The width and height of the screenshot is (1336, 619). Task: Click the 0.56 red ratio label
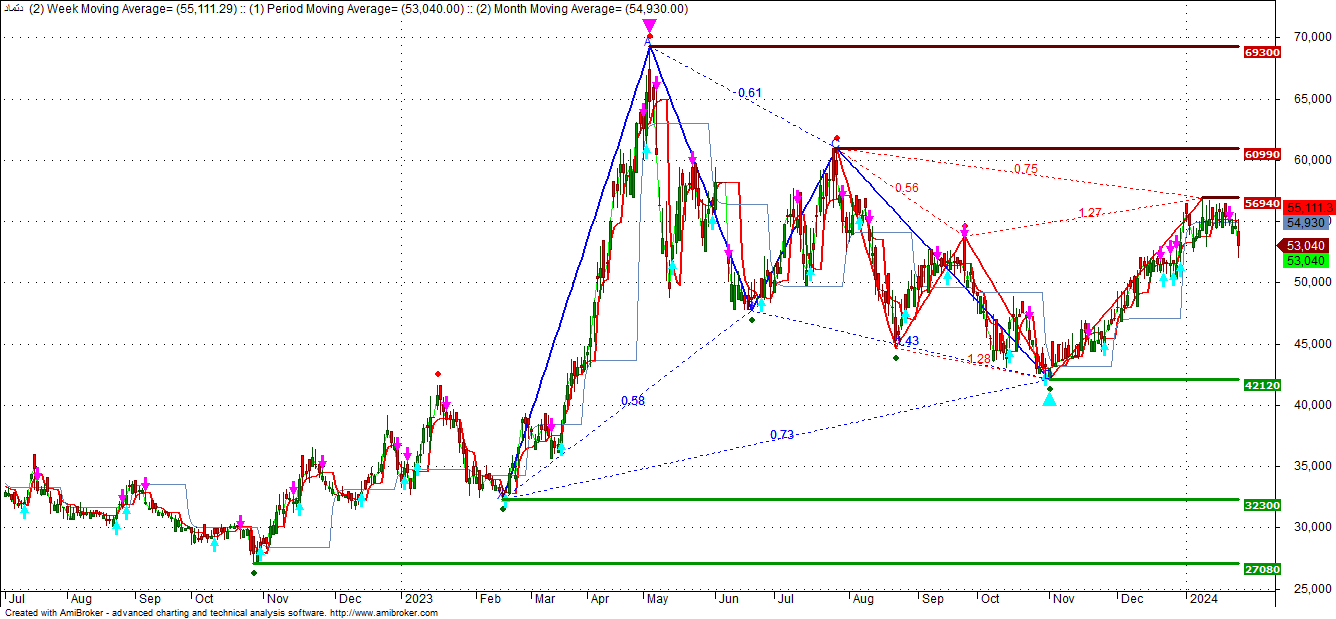[x=906, y=188]
